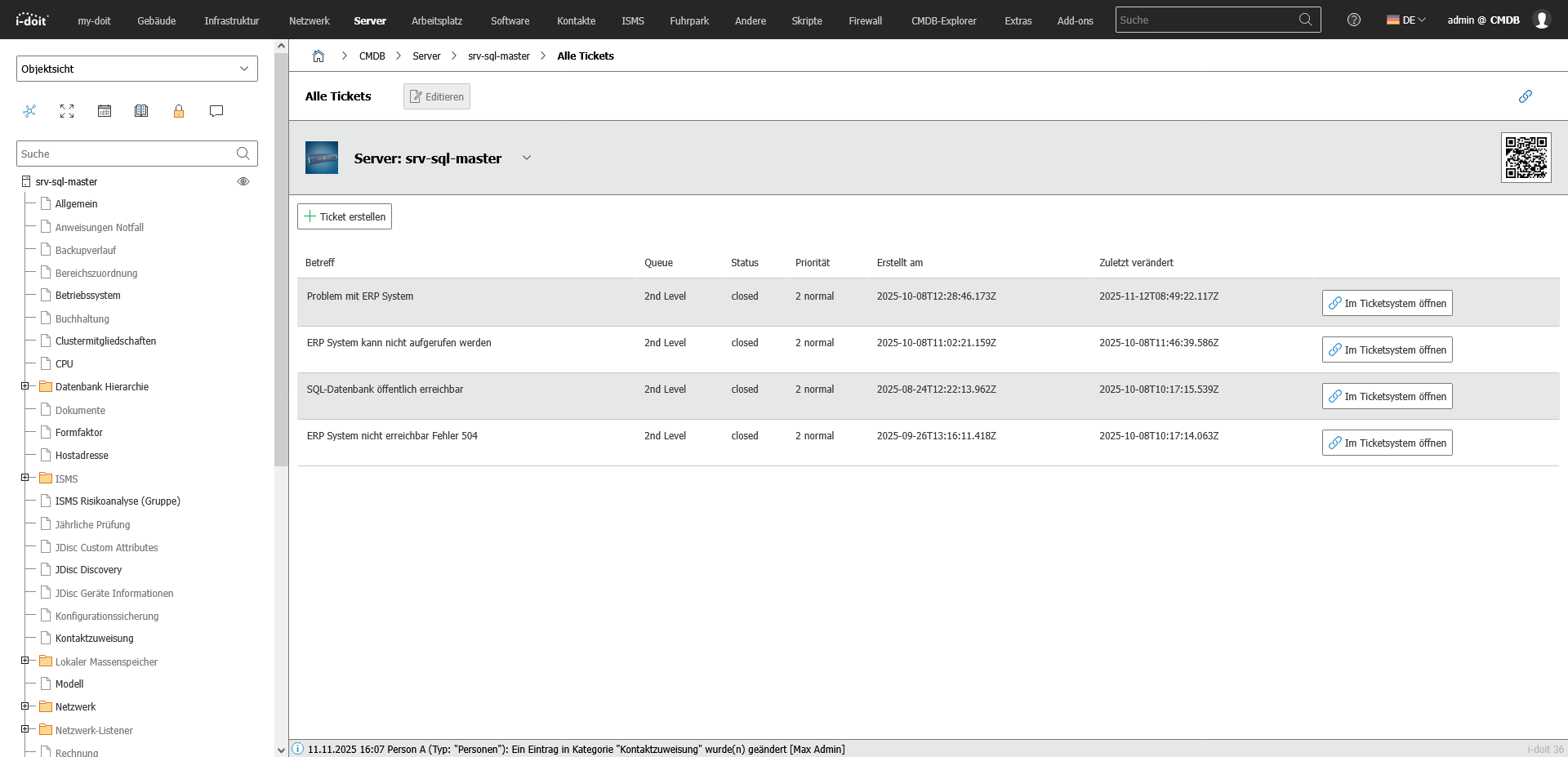Toggle eye icon next to srv-sql-master
1568x757 pixels.
[x=243, y=181]
